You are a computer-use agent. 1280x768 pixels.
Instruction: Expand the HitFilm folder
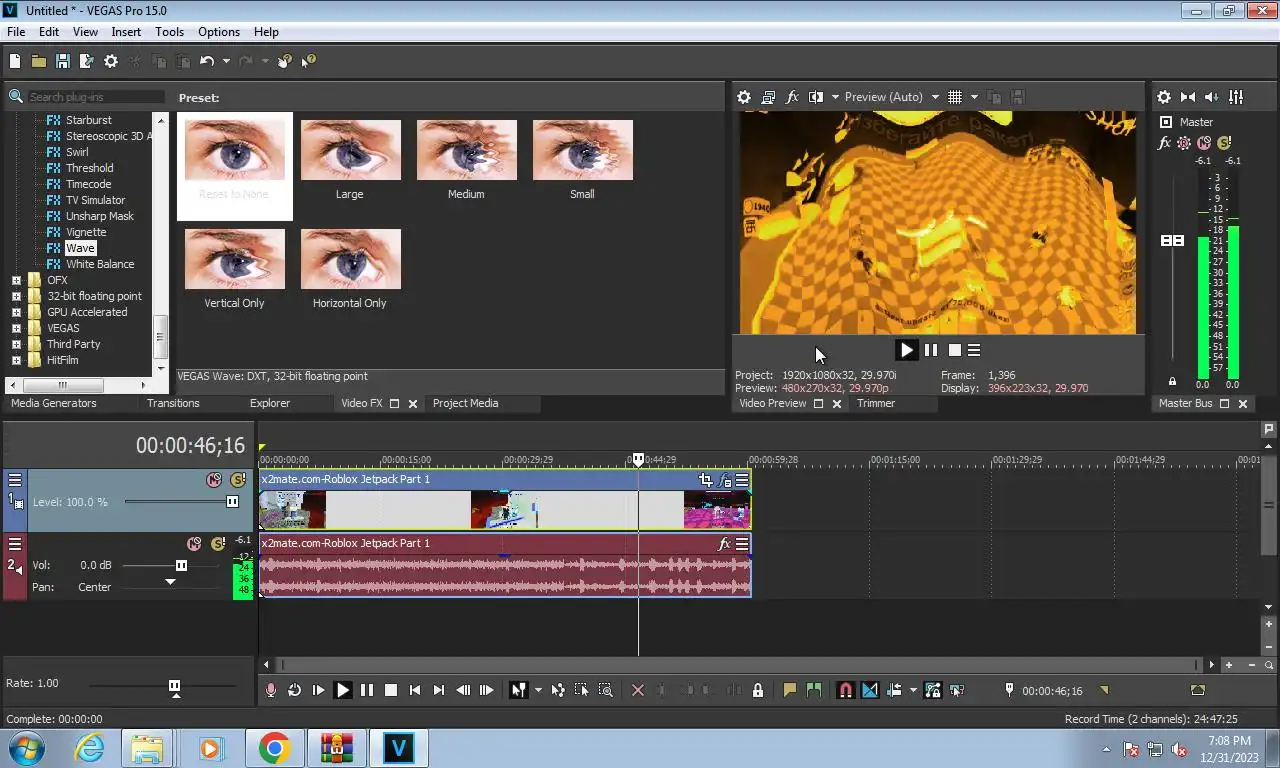(16, 360)
